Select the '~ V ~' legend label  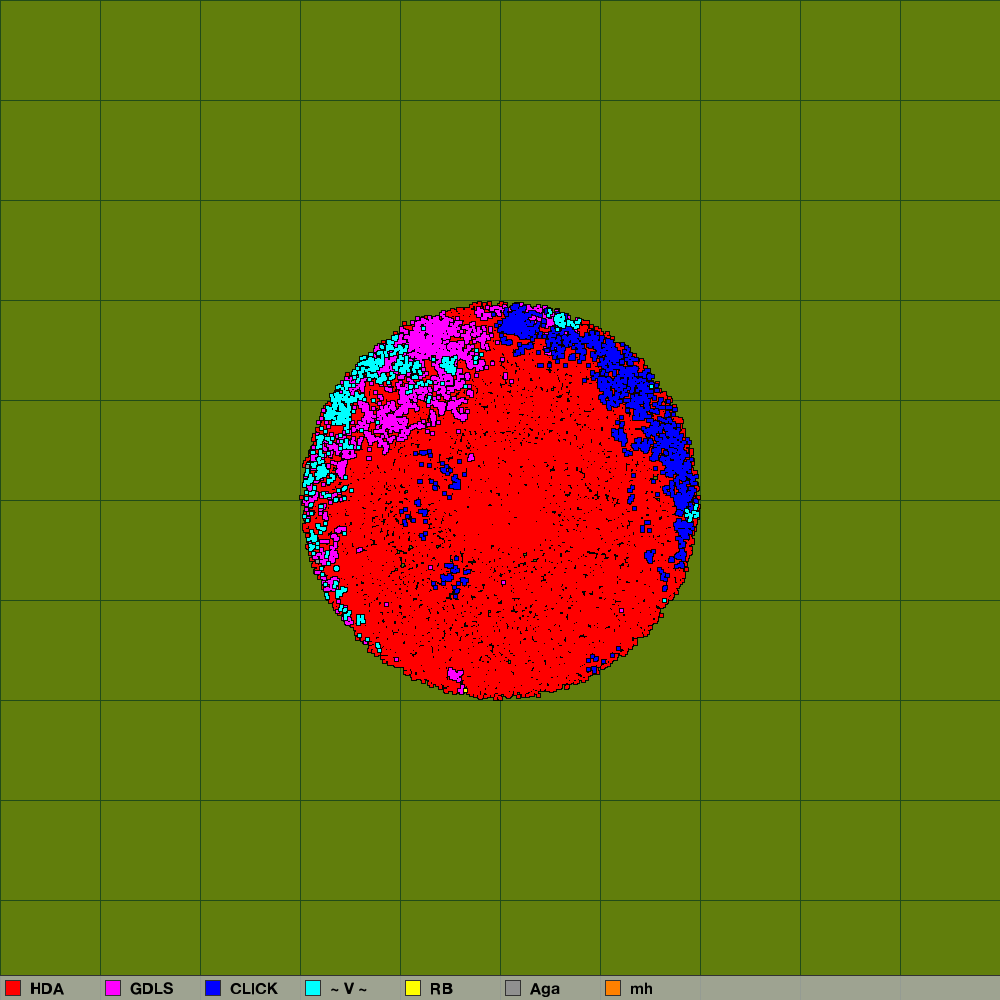click(348, 989)
